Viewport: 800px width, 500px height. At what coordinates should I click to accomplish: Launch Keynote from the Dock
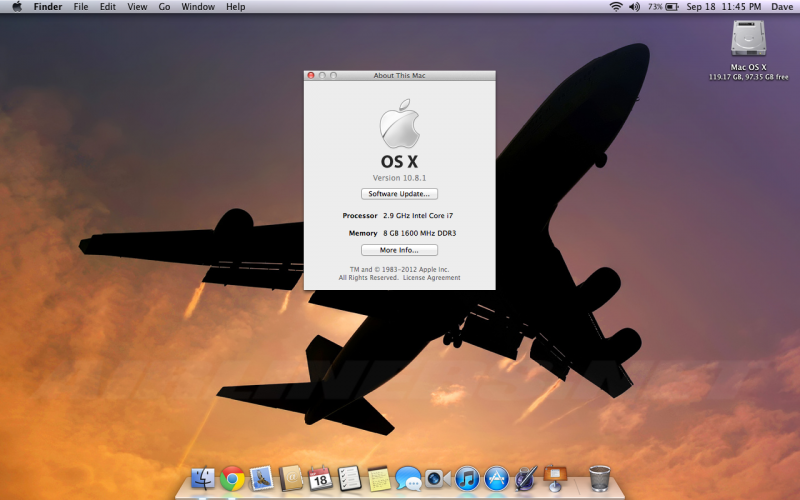(555, 479)
